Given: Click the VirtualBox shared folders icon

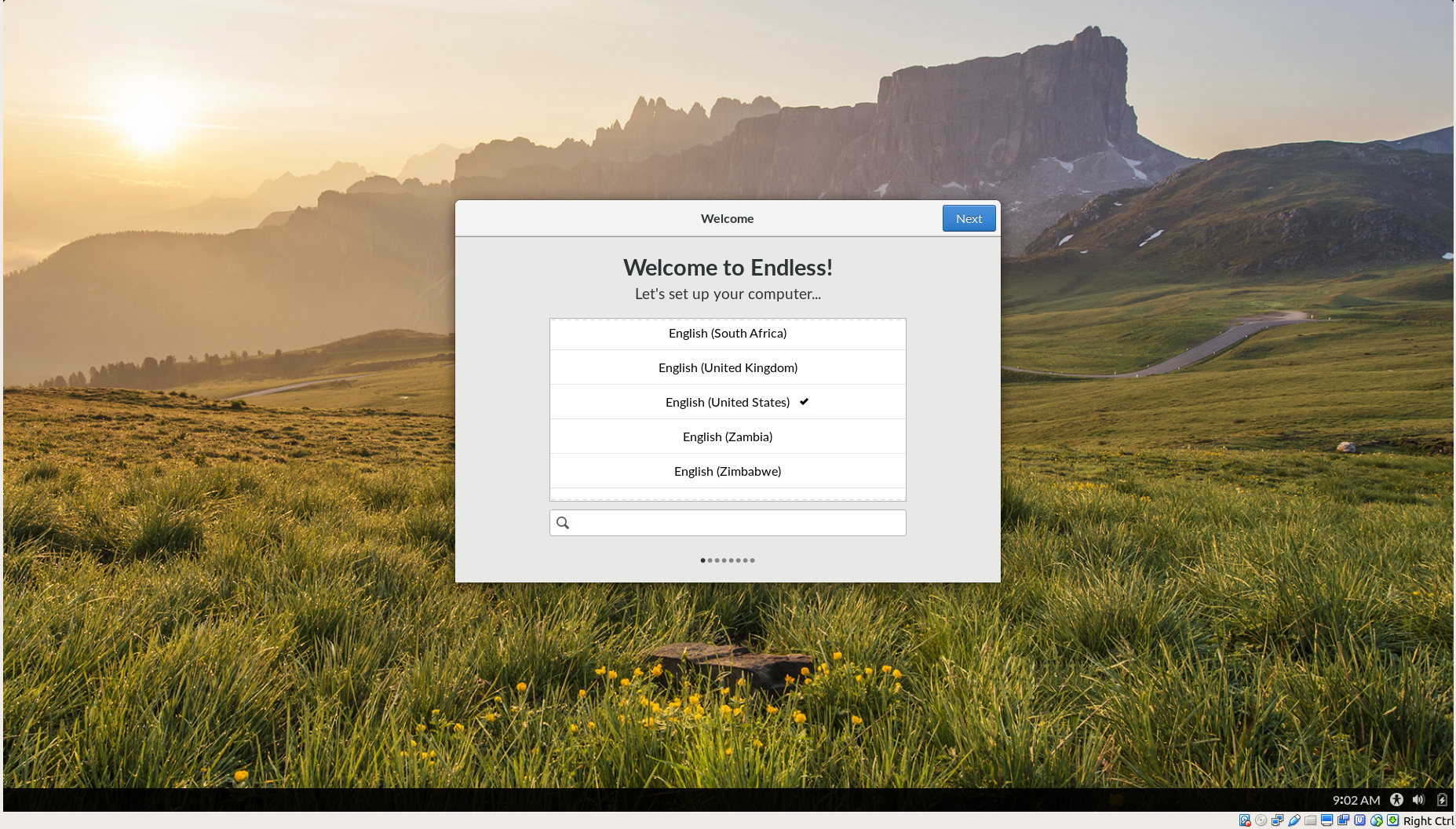Looking at the screenshot, I should pos(1310,820).
